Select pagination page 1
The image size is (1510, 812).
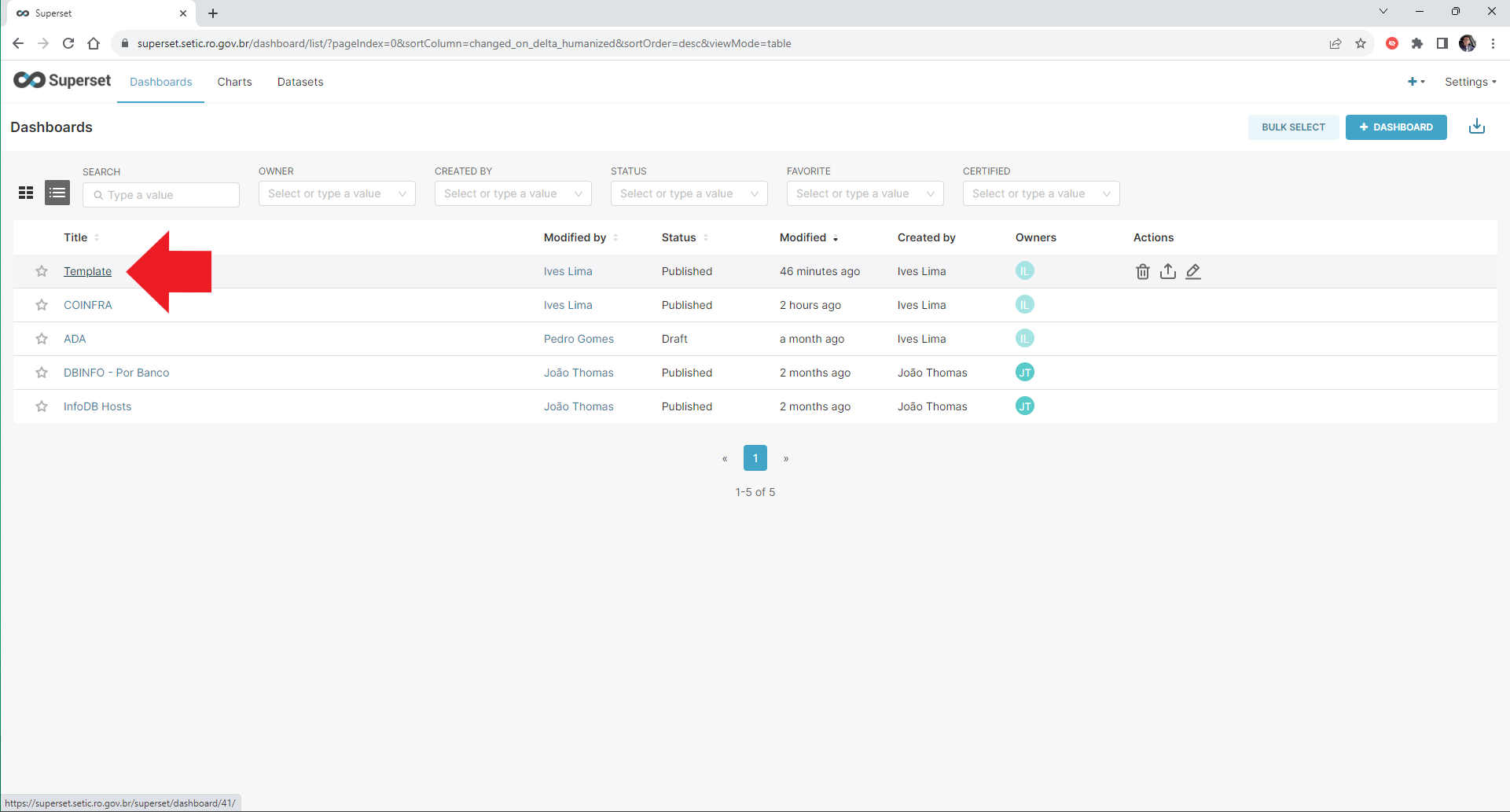[755, 458]
